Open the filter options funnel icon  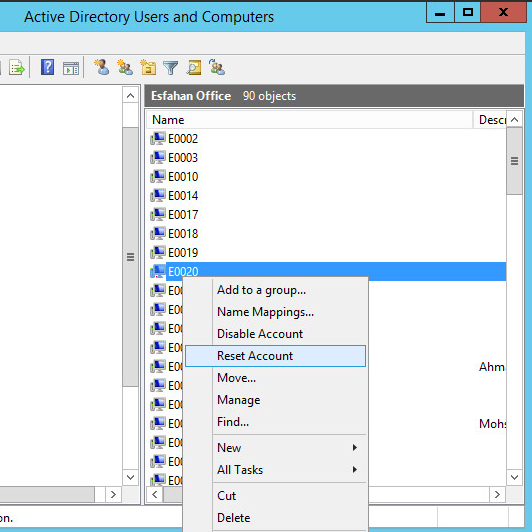(171, 68)
